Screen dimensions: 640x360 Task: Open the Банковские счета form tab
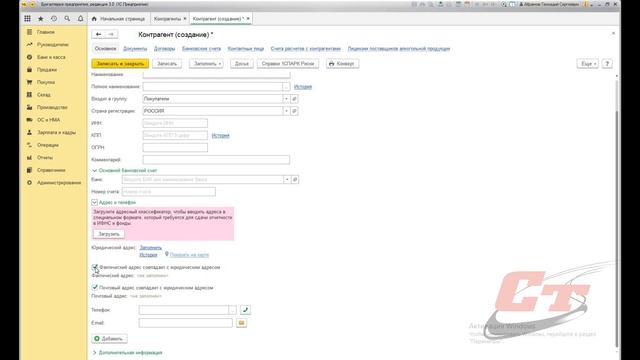tap(202, 49)
